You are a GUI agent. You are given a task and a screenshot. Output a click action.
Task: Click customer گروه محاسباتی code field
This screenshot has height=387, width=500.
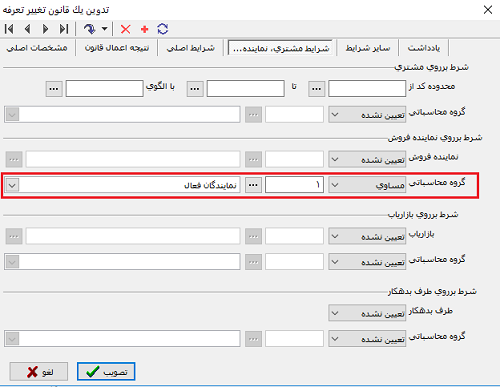294,115
